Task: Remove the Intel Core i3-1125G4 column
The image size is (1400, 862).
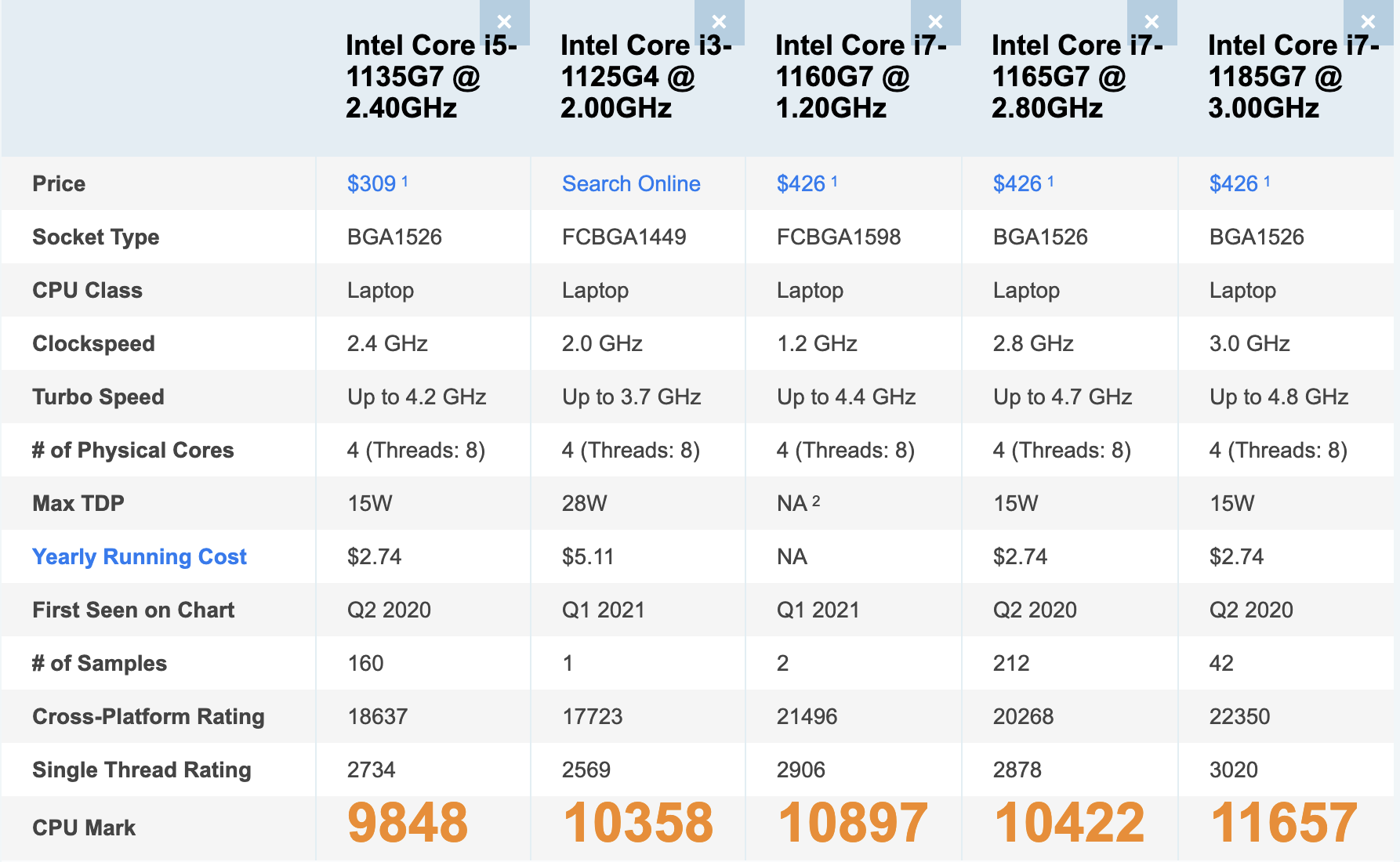Action: (x=719, y=22)
